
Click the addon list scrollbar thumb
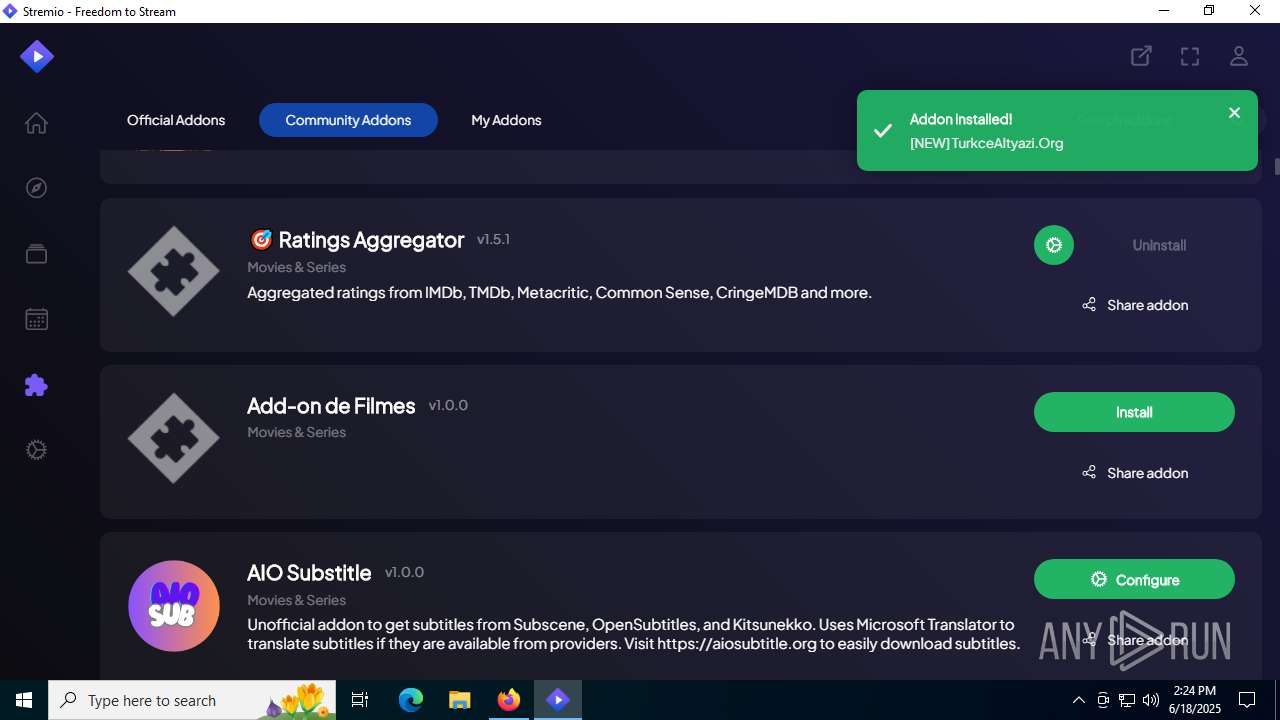pyautogui.click(x=1276, y=166)
